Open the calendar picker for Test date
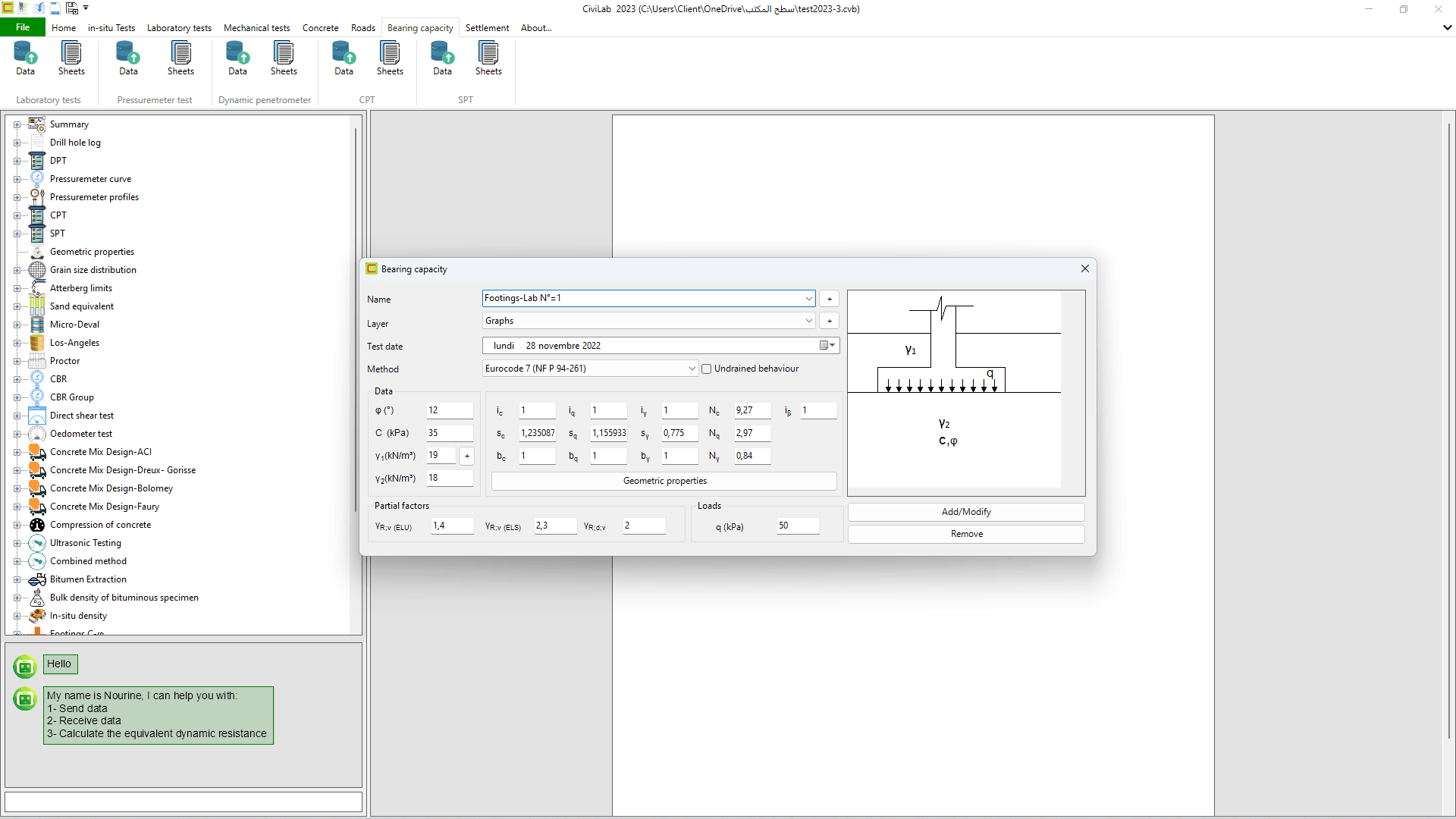 coord(827,346)
